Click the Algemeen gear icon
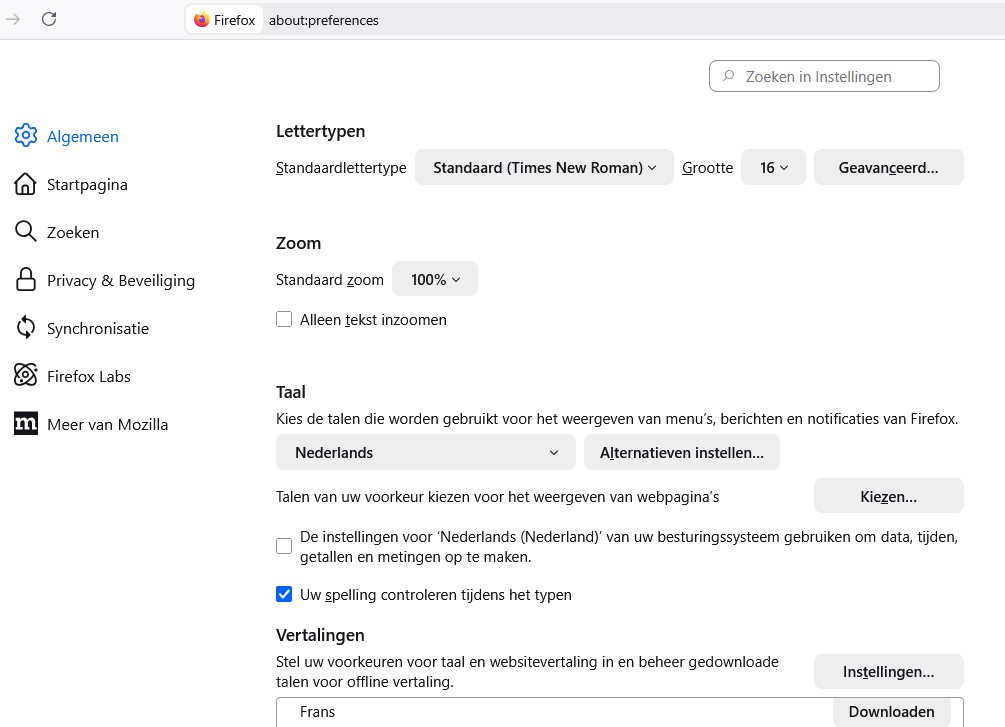 pos(26,136)
